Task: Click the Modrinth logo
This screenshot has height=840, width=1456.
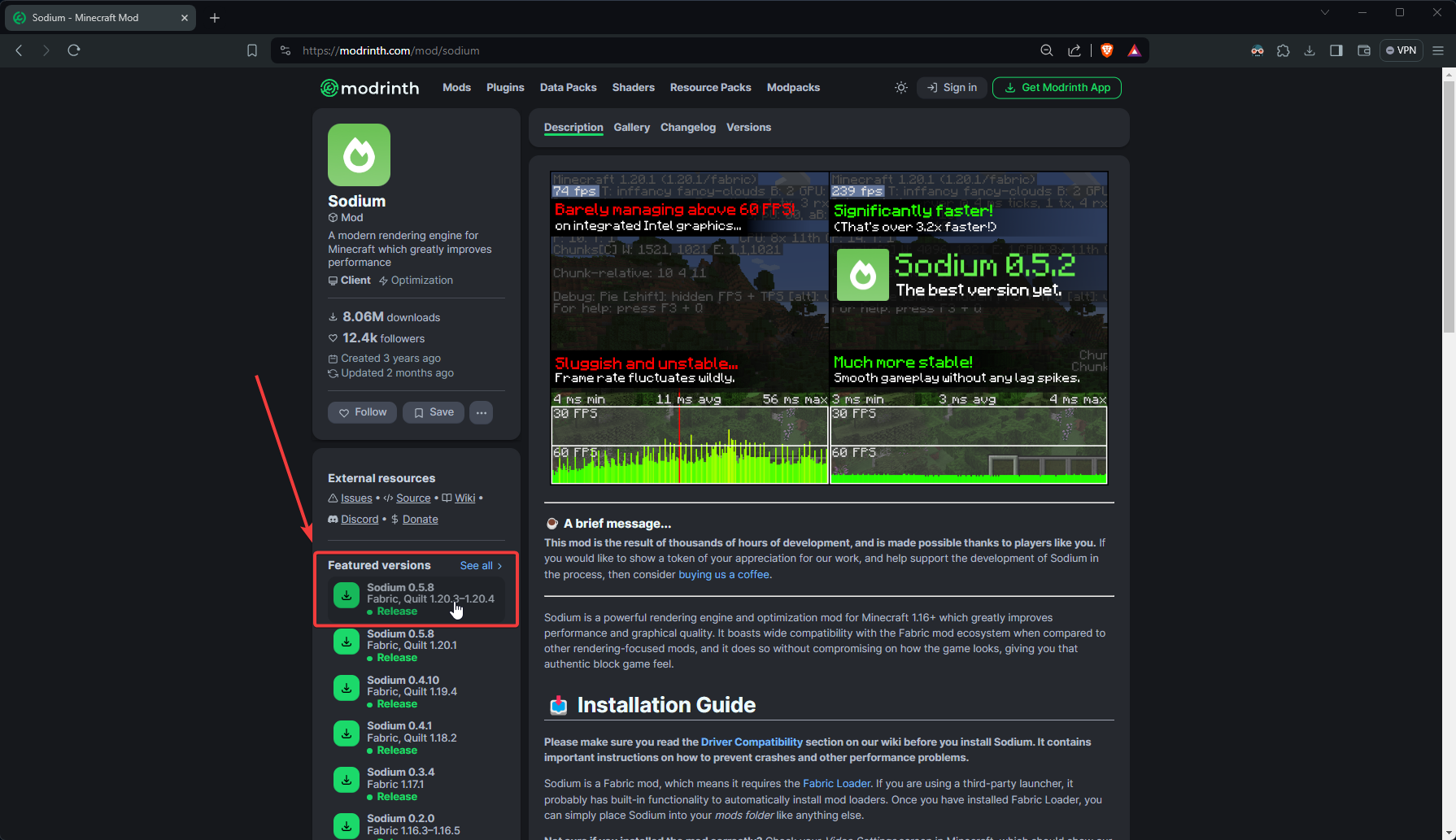Action: (370, 88)
